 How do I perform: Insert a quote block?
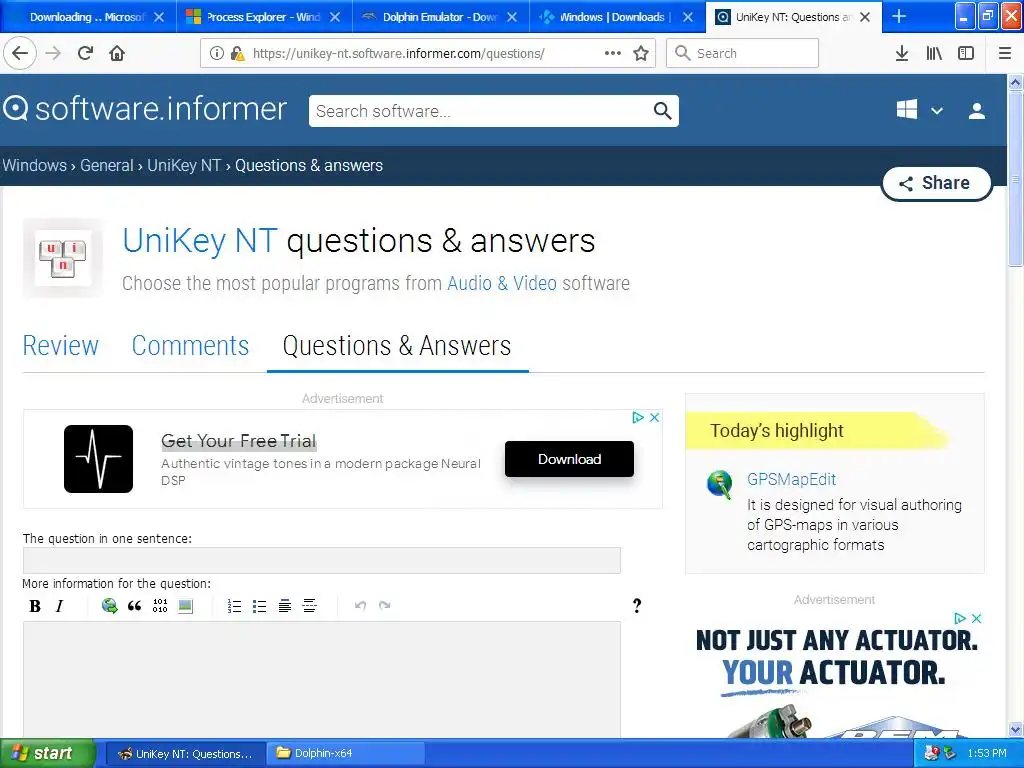click(135, 606)
